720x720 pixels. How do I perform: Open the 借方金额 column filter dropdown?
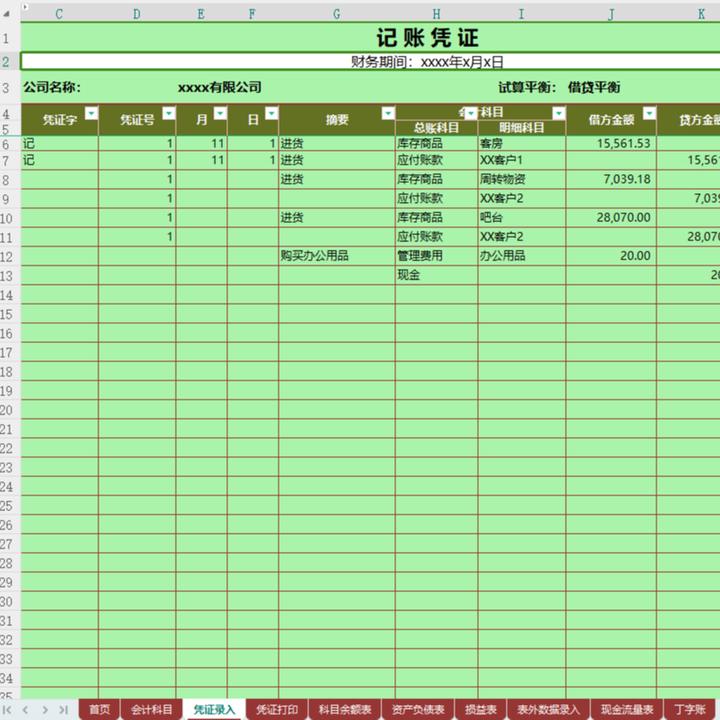click(648, 114)
